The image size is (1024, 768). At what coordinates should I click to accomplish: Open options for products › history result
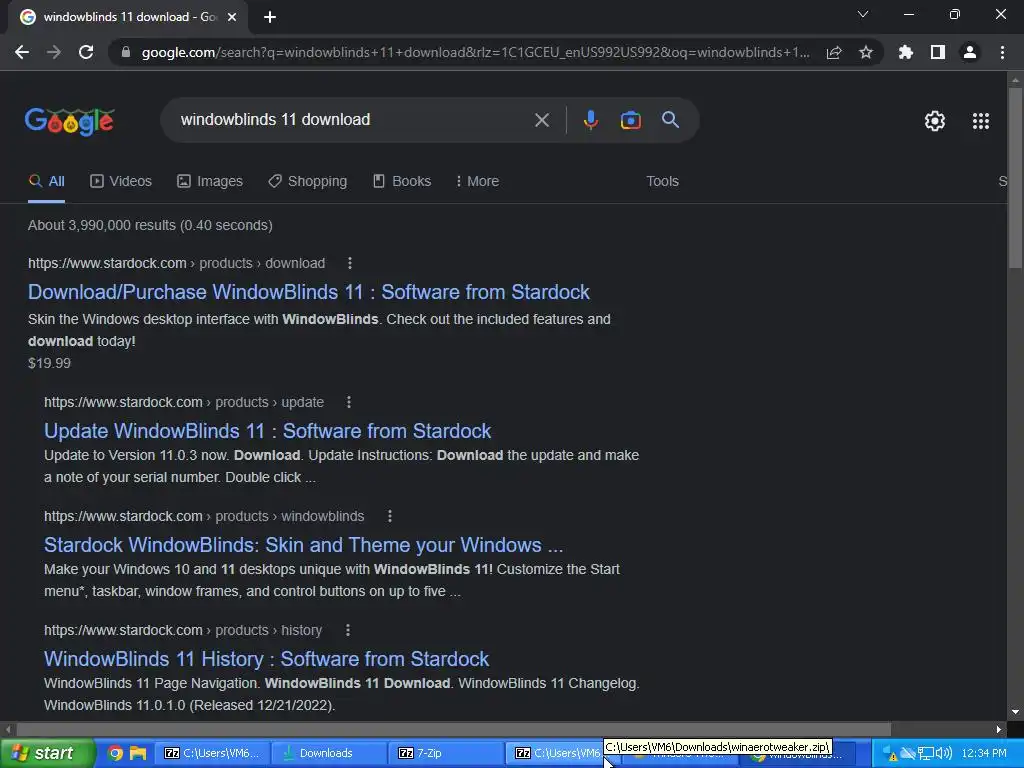pyautogui.click(x=348, y=630)
